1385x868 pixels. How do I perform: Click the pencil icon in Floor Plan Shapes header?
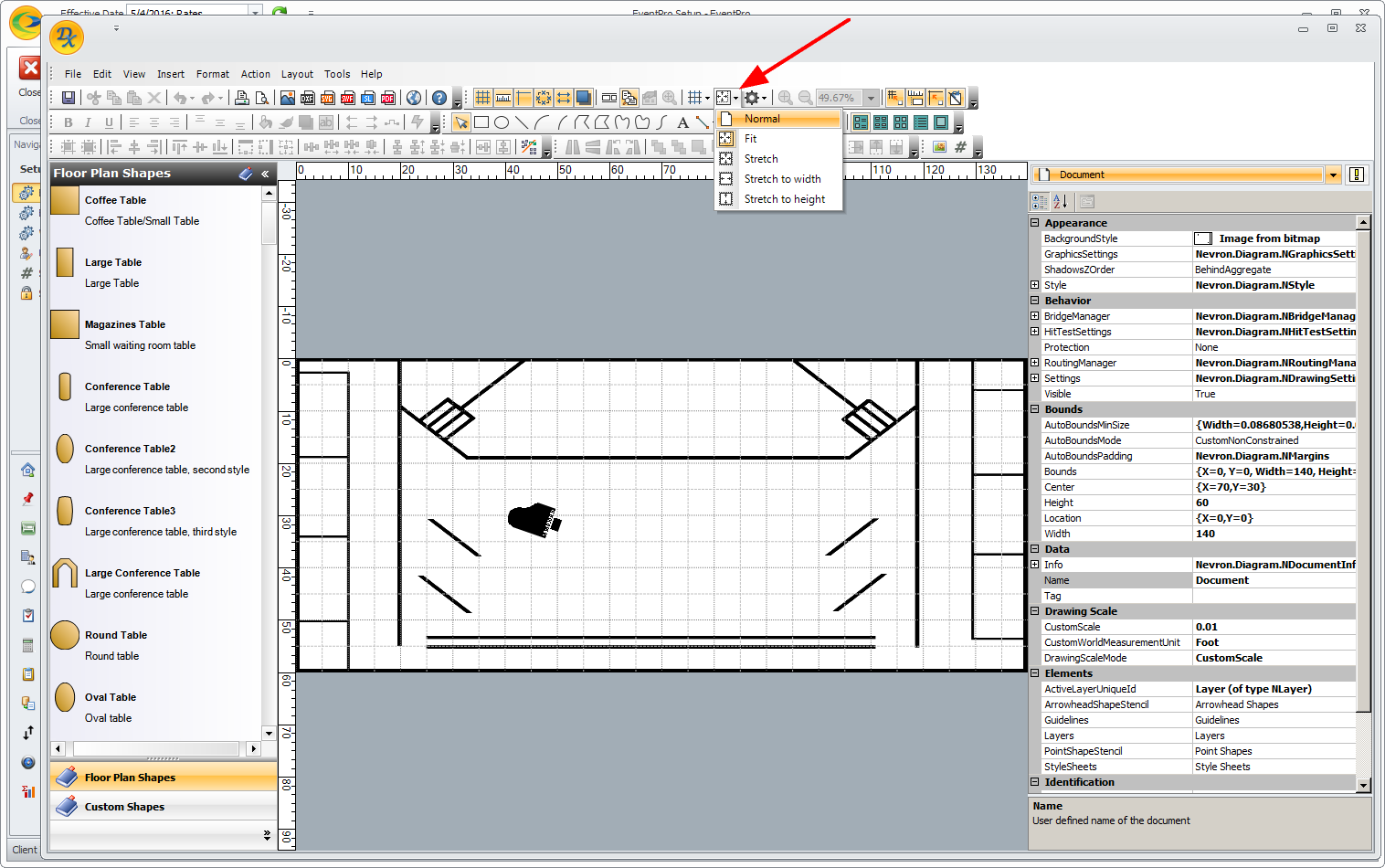coord(246,174)
